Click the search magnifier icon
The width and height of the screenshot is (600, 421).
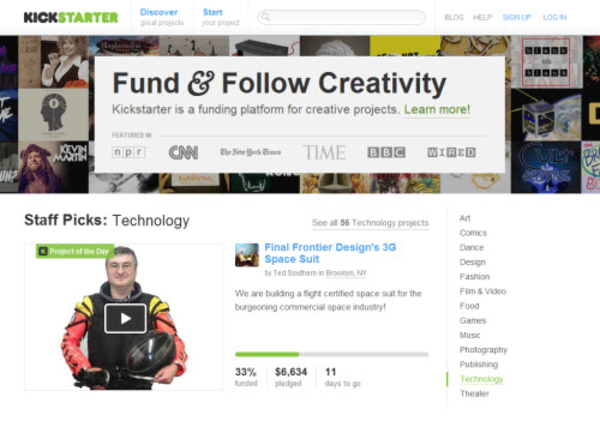266,17
